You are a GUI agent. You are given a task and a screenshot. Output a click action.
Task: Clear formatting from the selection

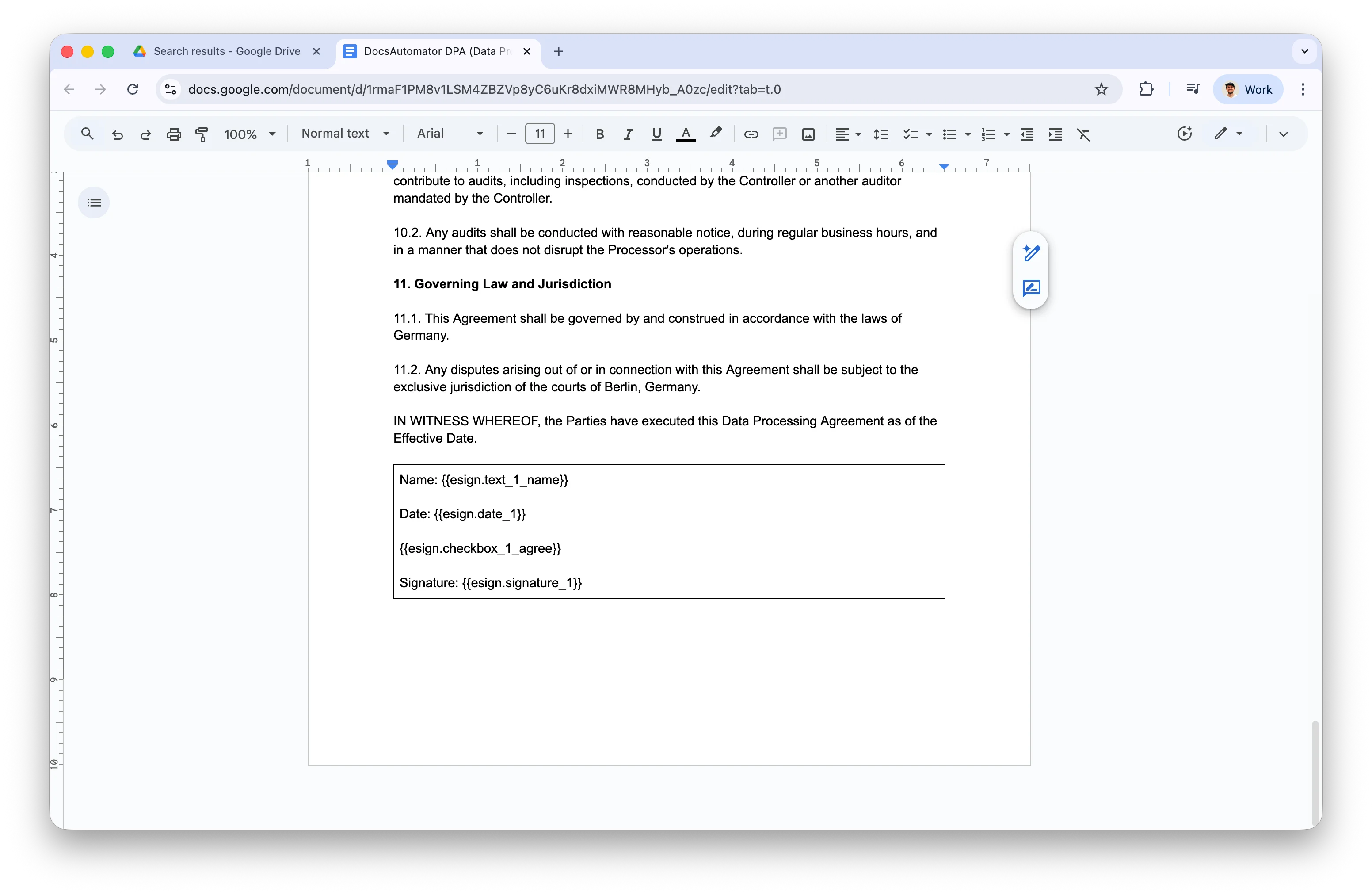coord(1083,134)
